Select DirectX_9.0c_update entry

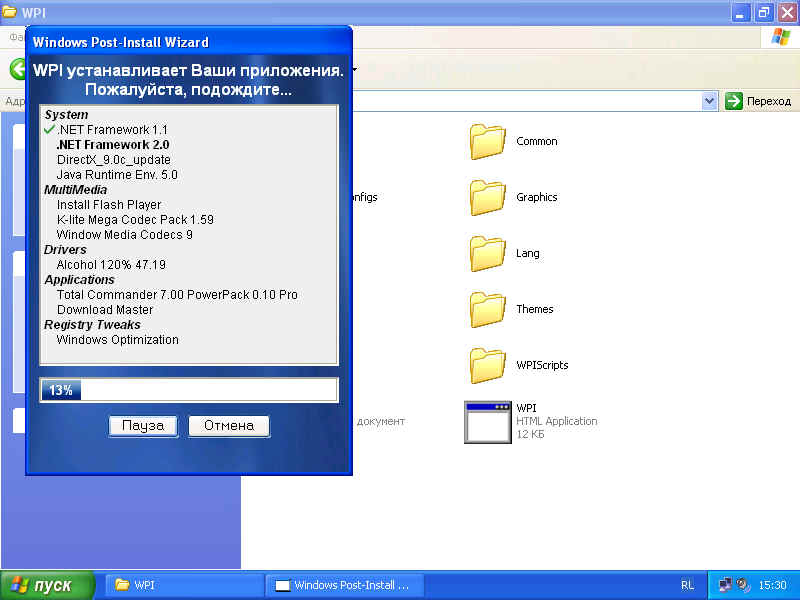[114, 160]
